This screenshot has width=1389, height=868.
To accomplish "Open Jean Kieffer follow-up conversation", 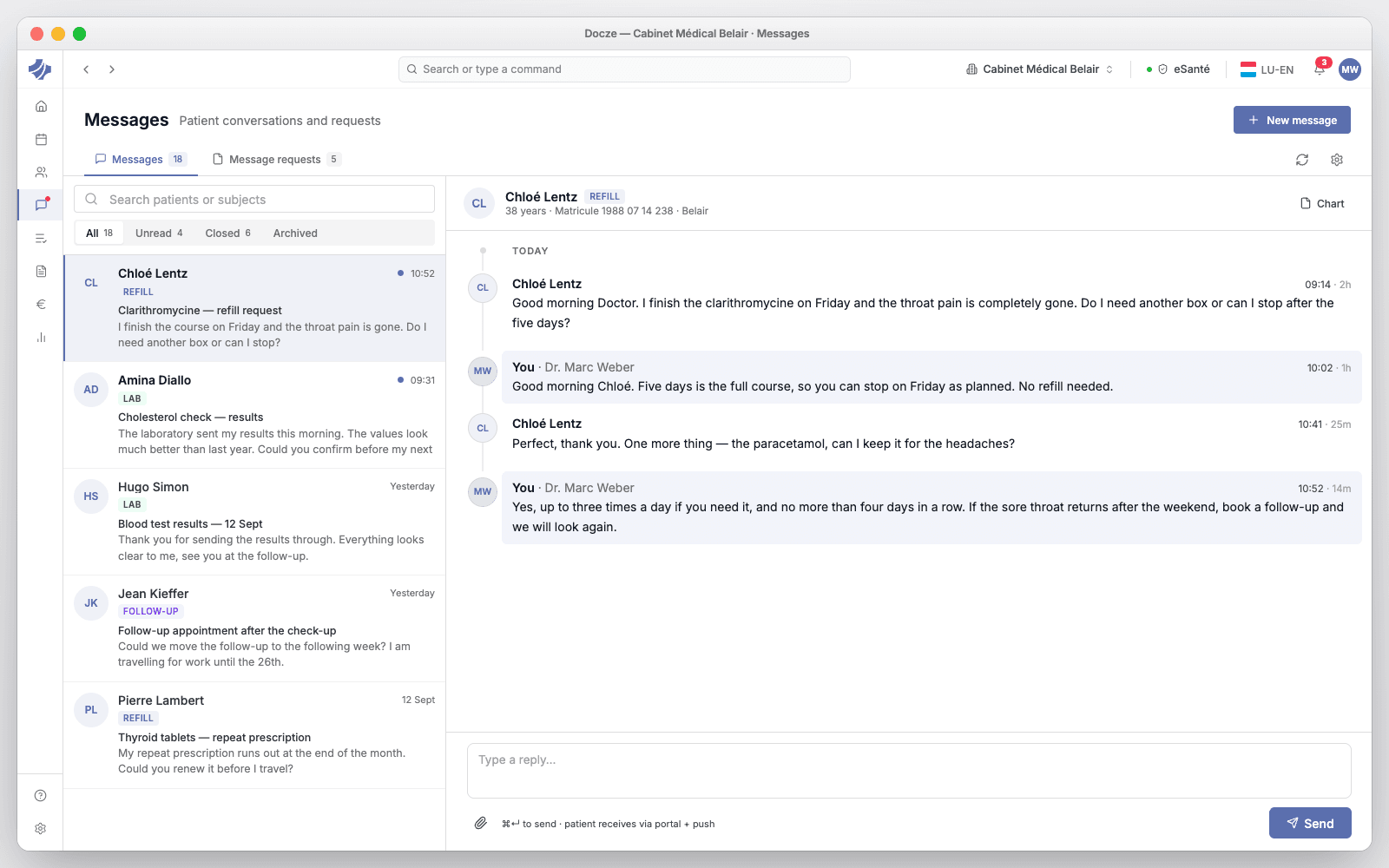I will 254,628.
